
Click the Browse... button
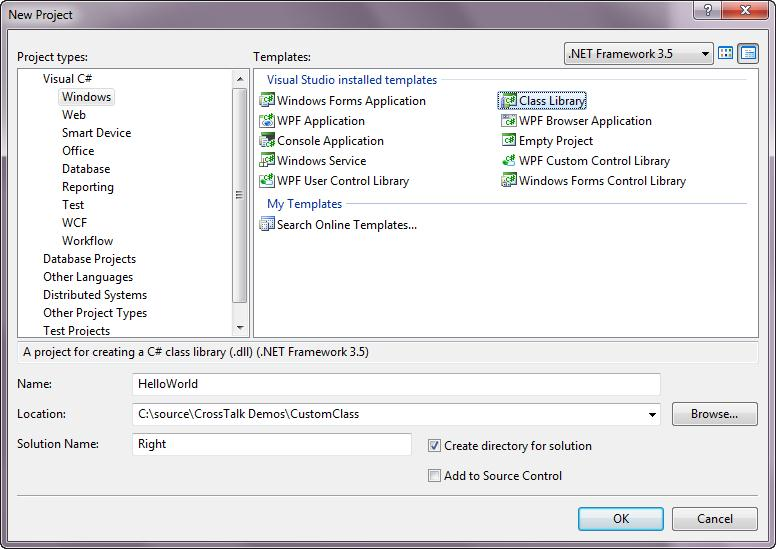tap(715, 414)
